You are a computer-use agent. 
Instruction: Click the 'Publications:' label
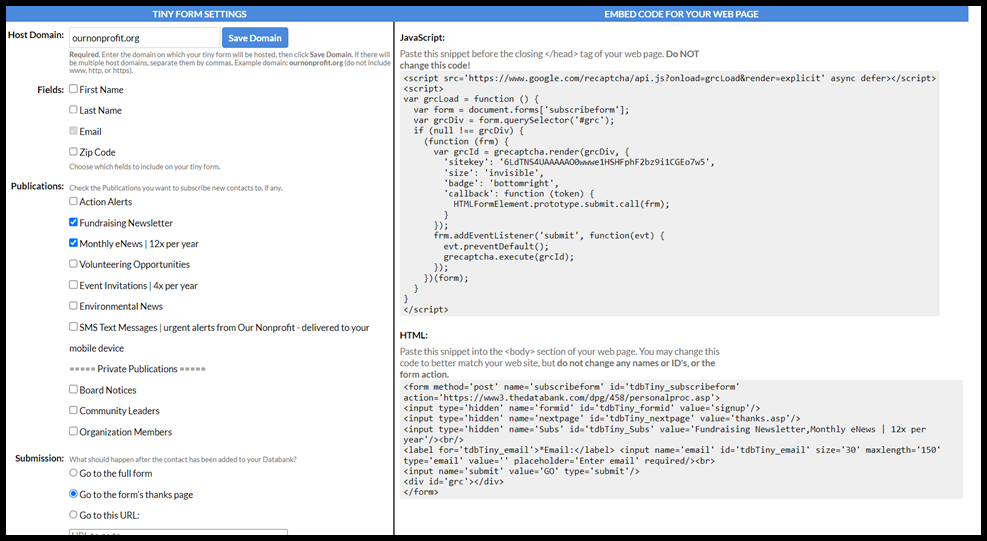pos(37,186)
